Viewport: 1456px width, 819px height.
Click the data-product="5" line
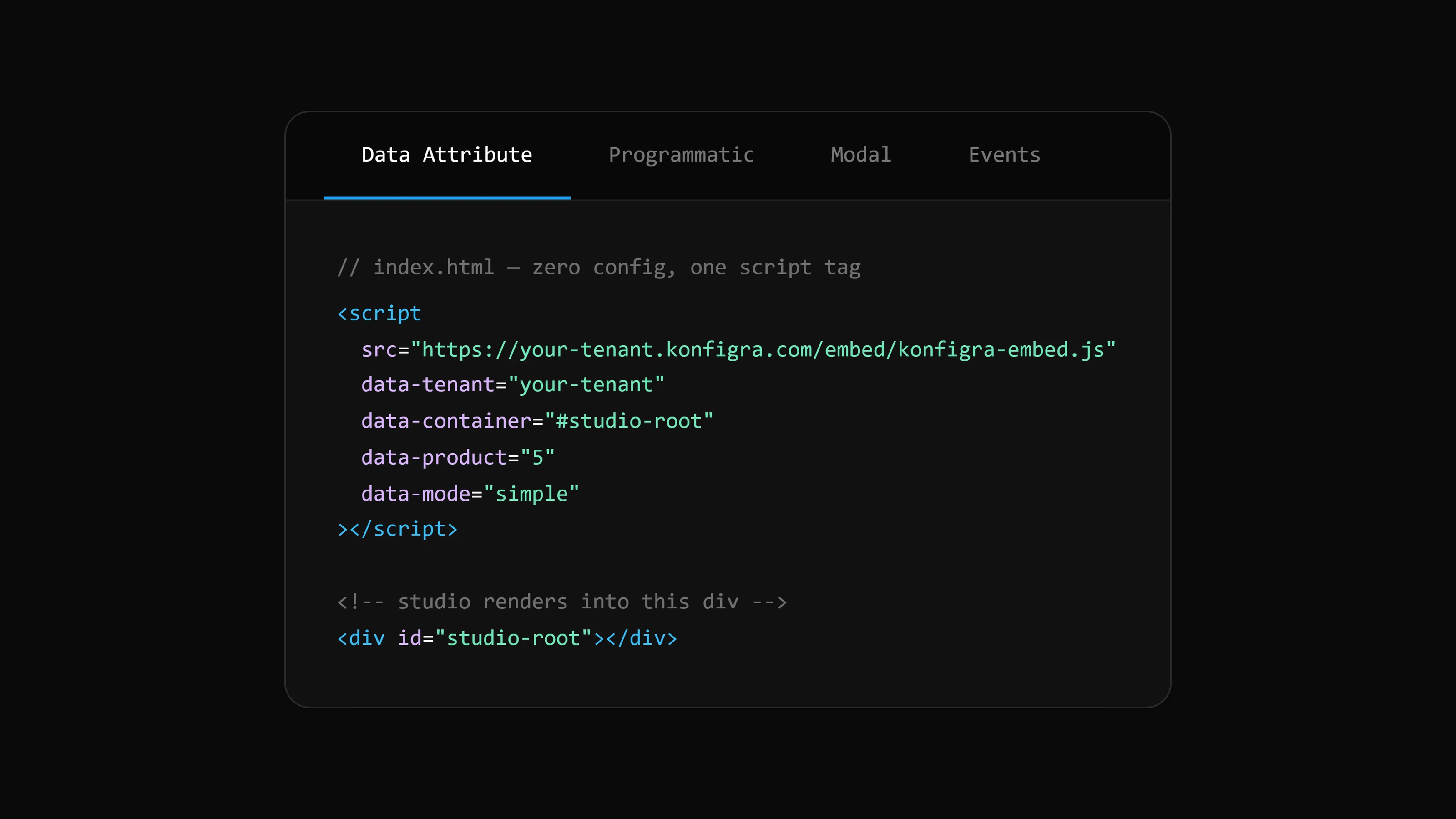click(458, 457)
